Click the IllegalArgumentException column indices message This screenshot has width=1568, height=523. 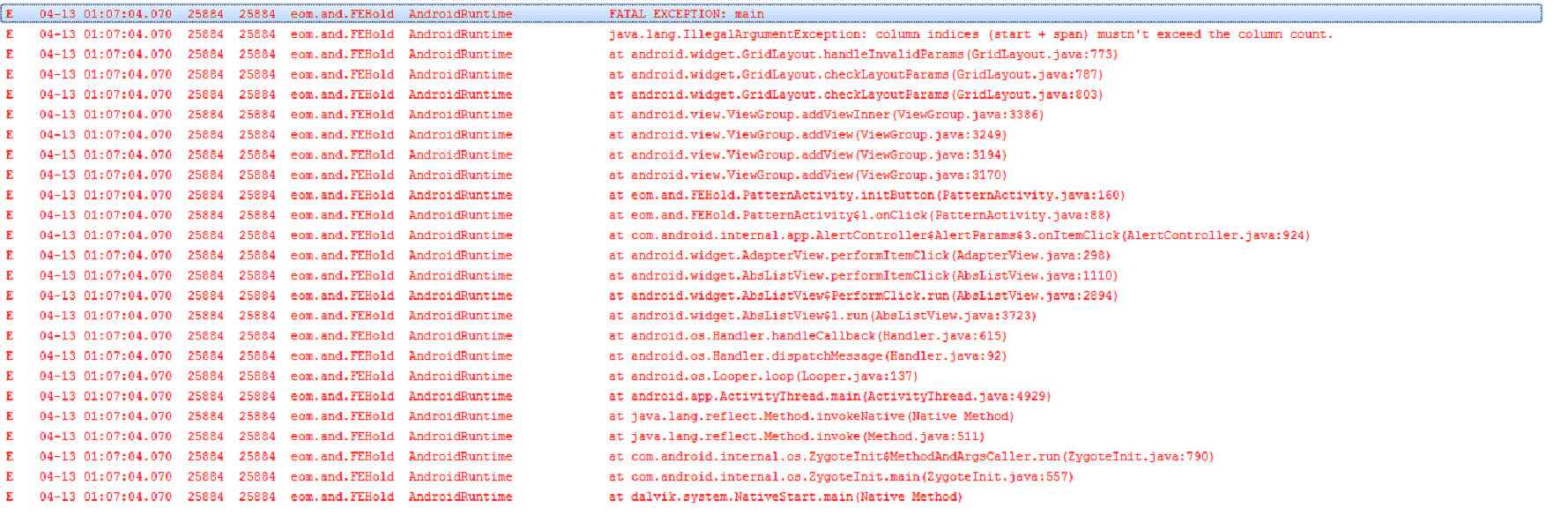(x=970, y=34)
